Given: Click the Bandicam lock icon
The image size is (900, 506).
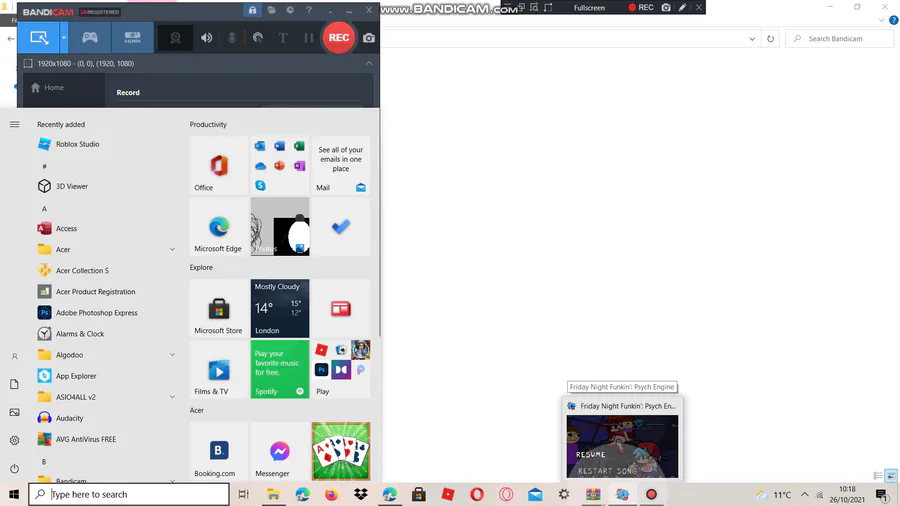Looking at the screenshot, I should (x=252, y=10).
